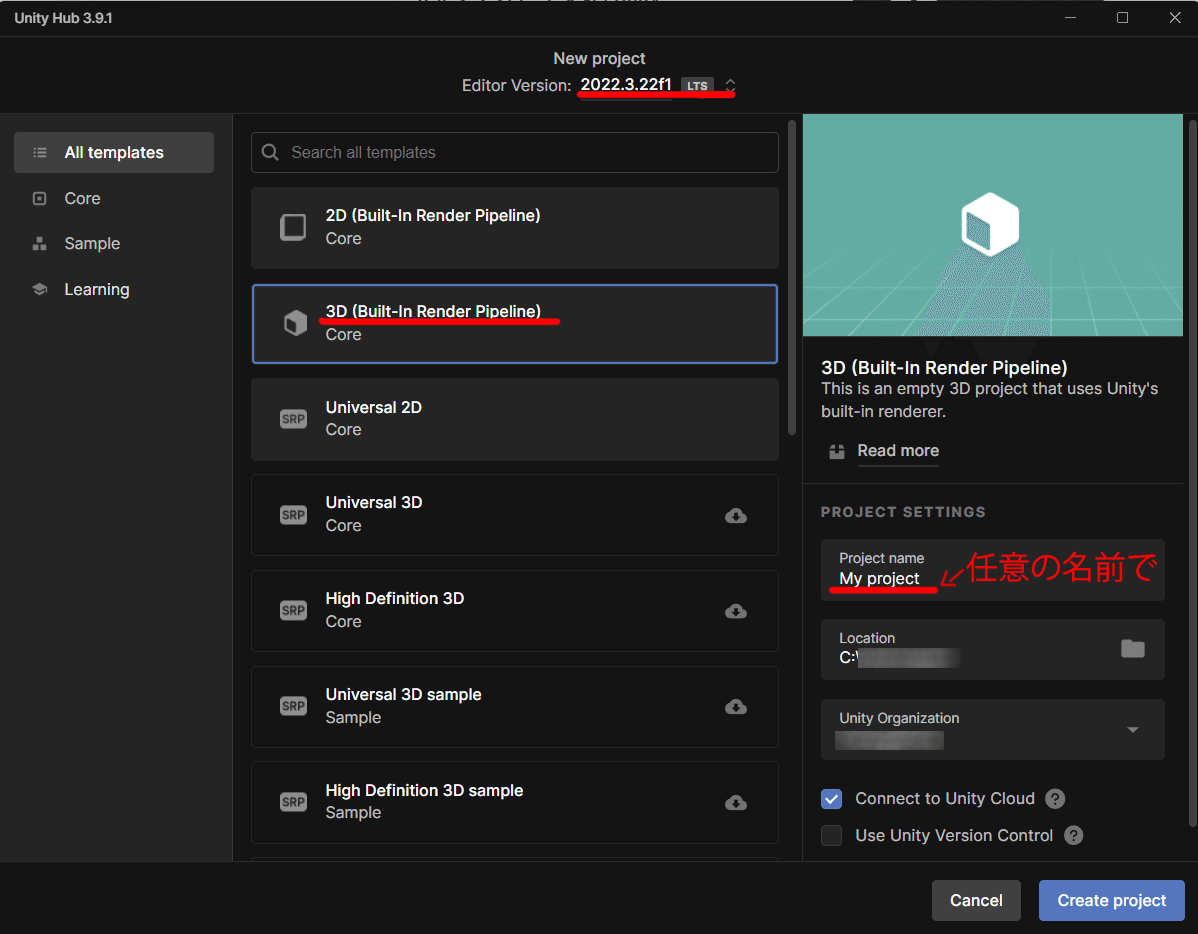This screenshot has width=1198, height=934.
Task: Click the 3D template preview image
Action: (992, 225)
